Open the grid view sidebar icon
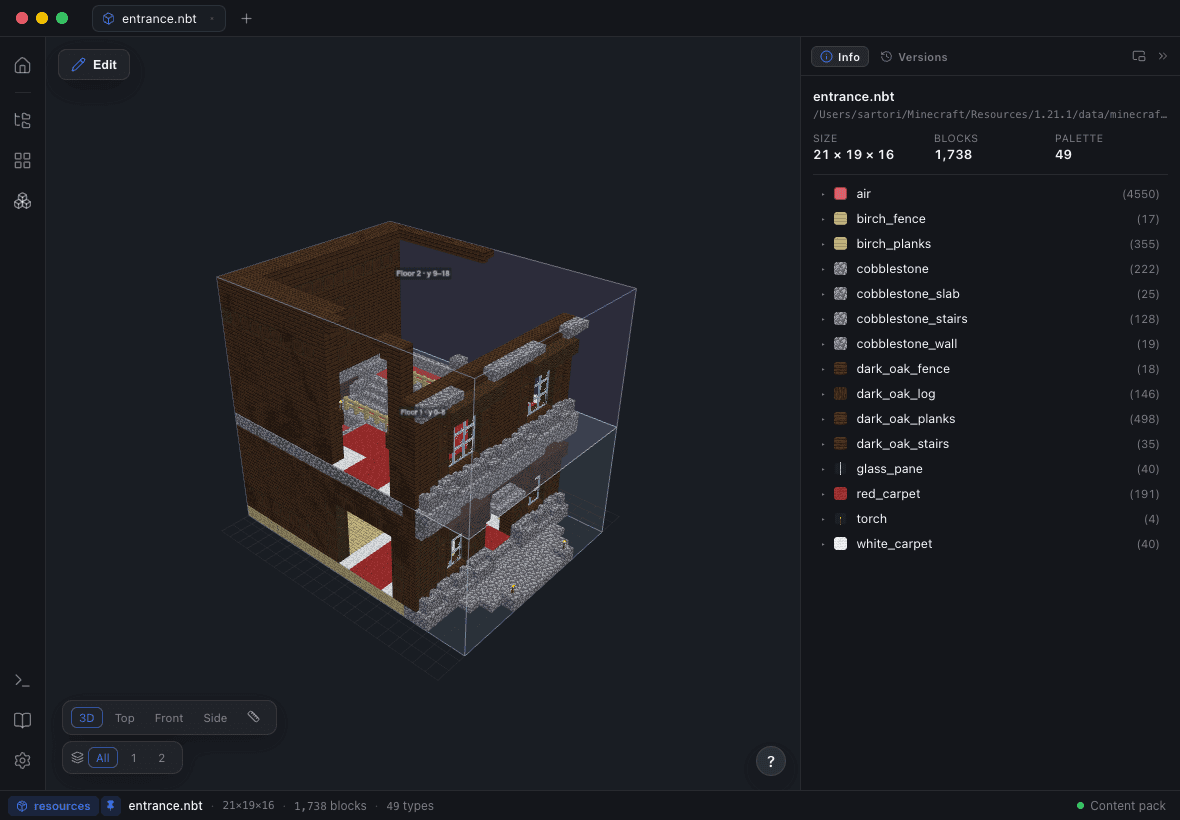This screenshot has width=1180, height=820. click(23, 160)
